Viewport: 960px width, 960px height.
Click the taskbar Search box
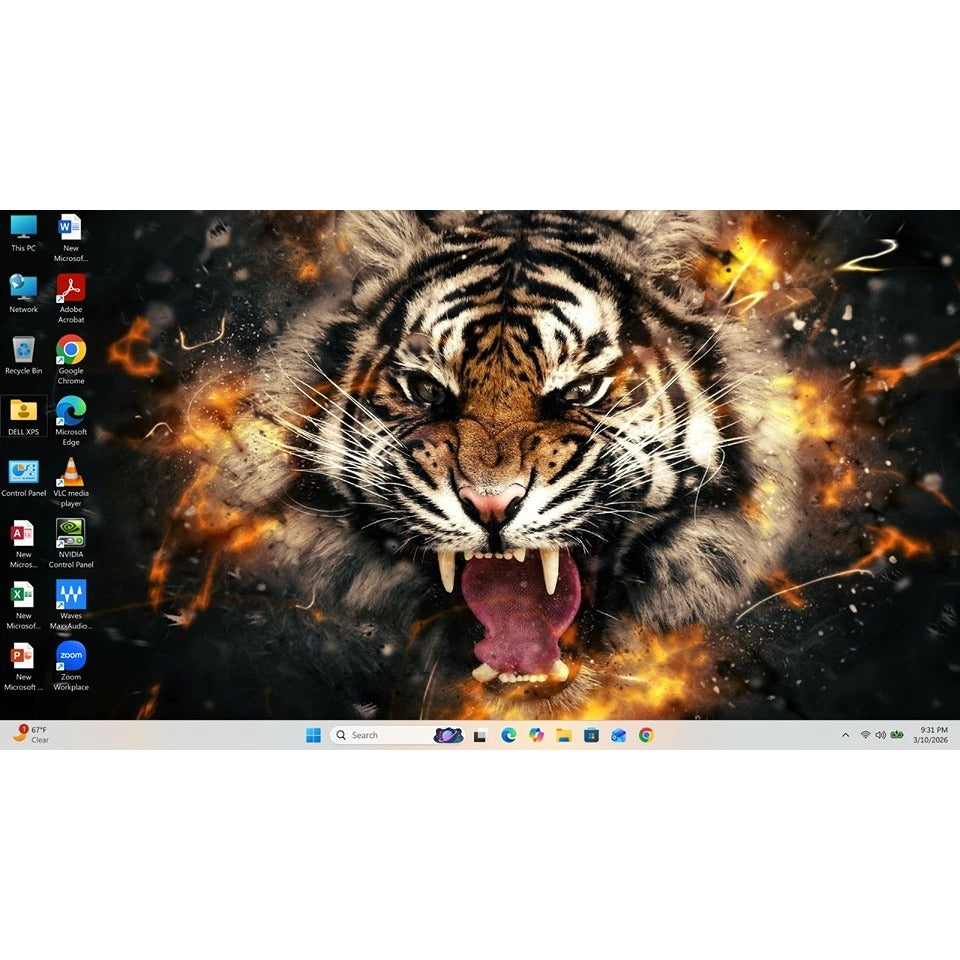[x=385, y=735]
